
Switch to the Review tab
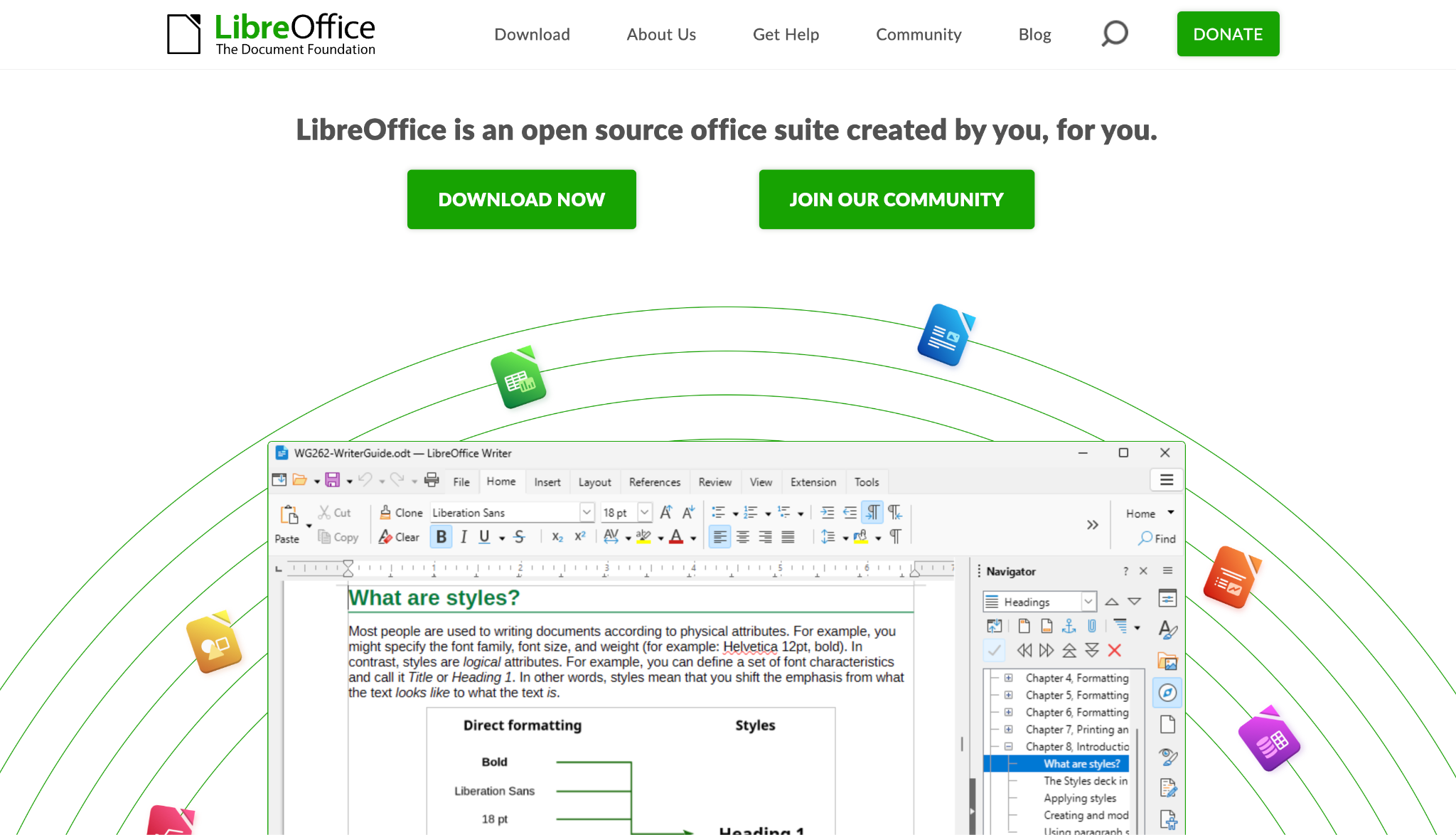[714, 482]
